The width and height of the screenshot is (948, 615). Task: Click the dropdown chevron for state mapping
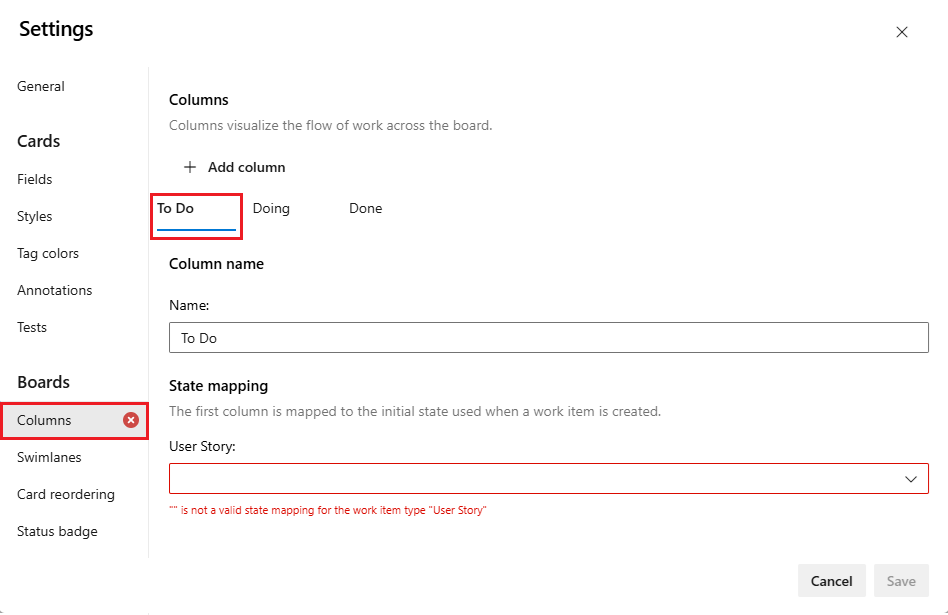(911, 478)
